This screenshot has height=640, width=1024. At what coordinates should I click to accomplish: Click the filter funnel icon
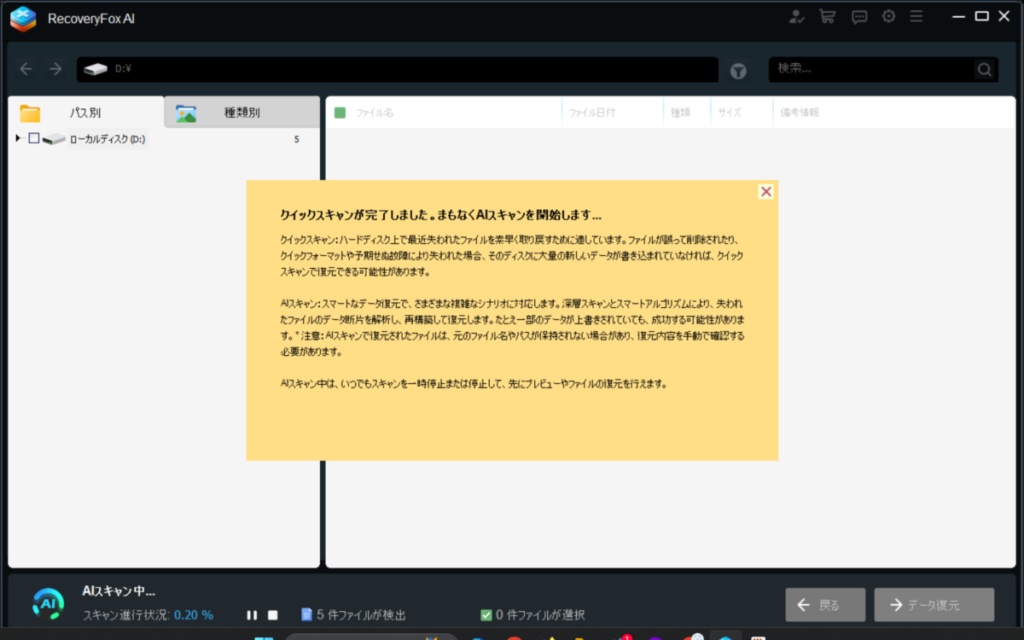738,70
